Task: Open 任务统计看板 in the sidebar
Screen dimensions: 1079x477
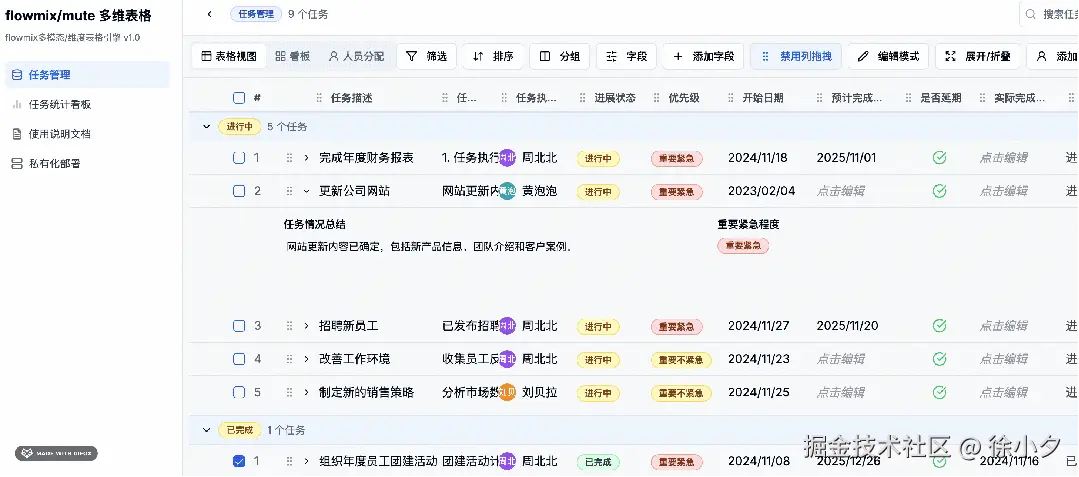Action: 87,104
